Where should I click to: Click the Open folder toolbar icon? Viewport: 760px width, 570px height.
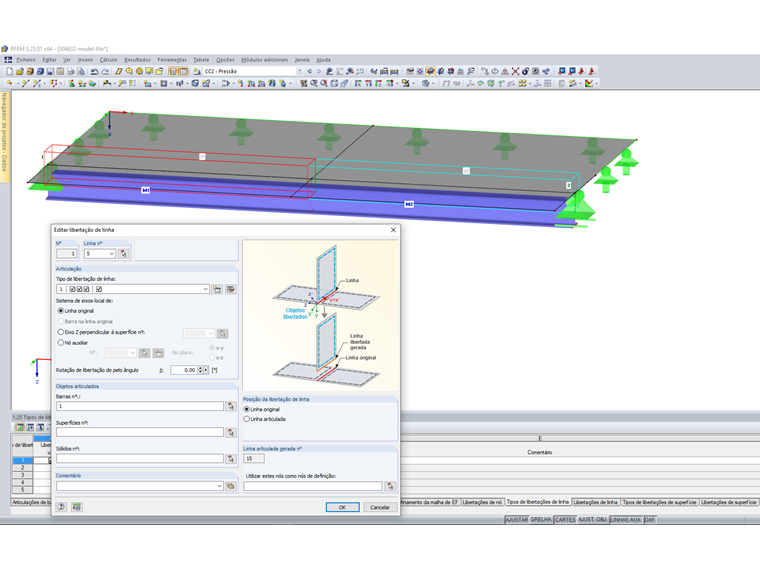tap(19, 71)
